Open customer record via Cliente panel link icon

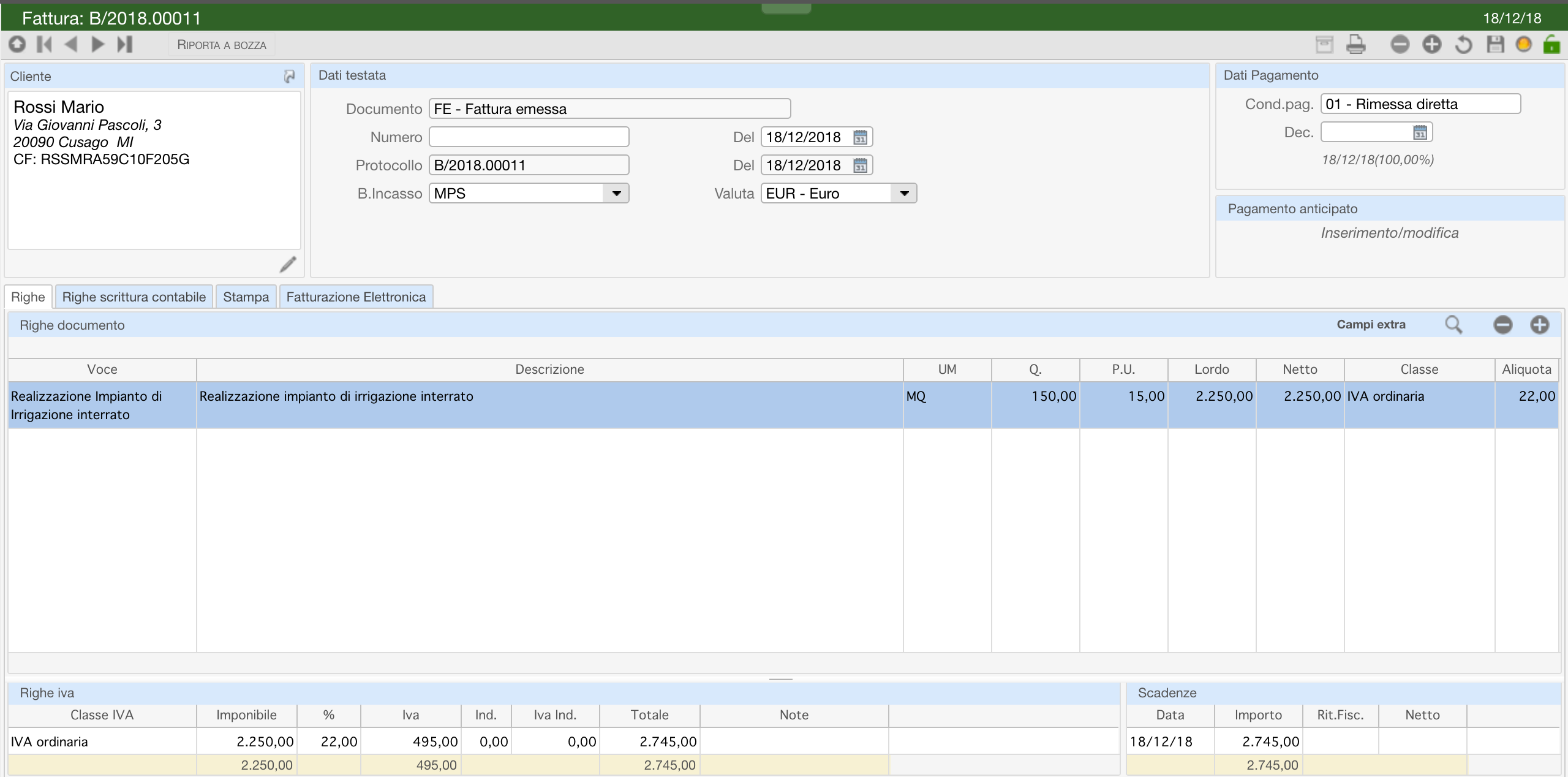[289, 77]
